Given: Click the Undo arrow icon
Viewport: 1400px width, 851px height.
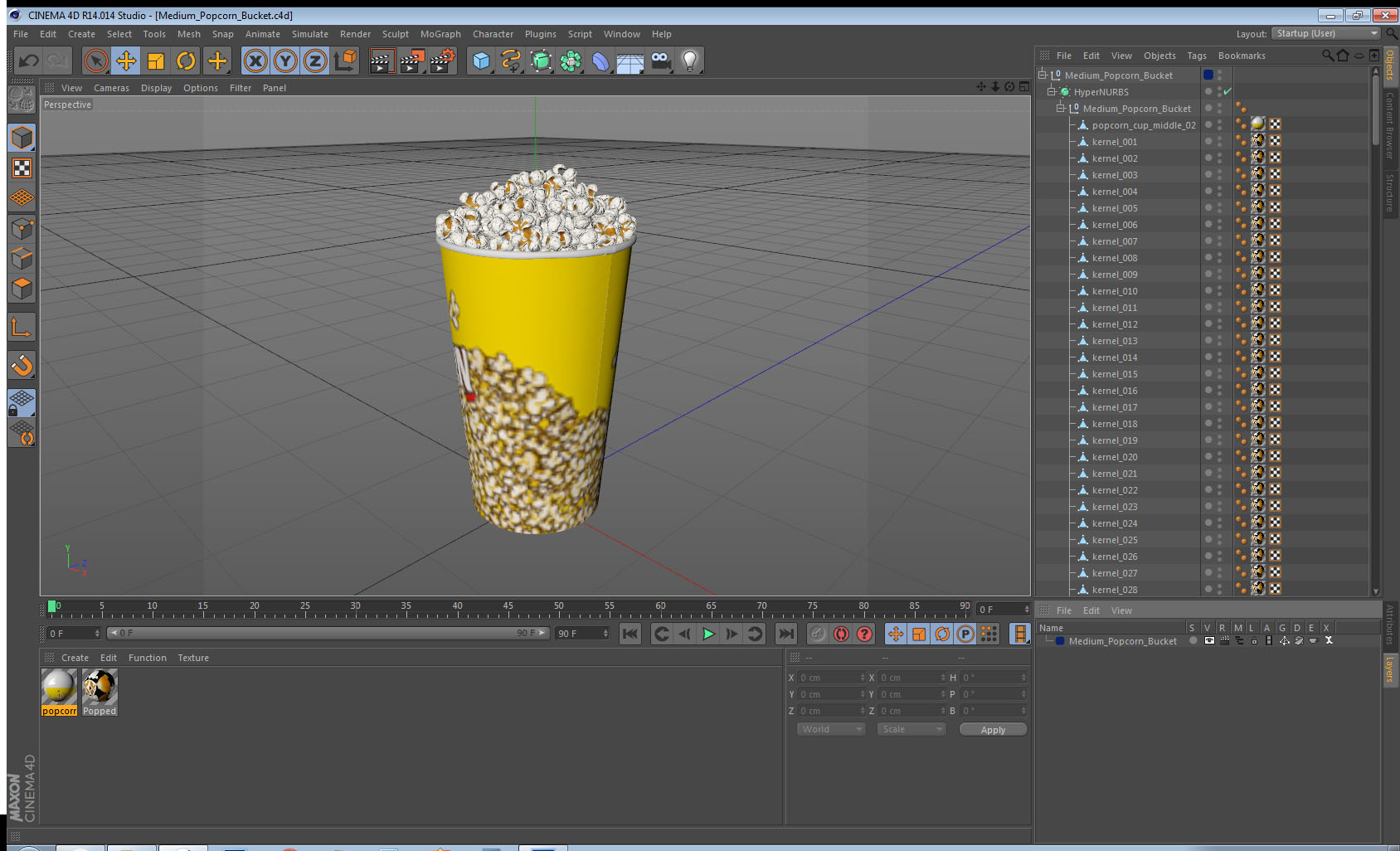Looking at the screenshot, I should pos(29,61).
